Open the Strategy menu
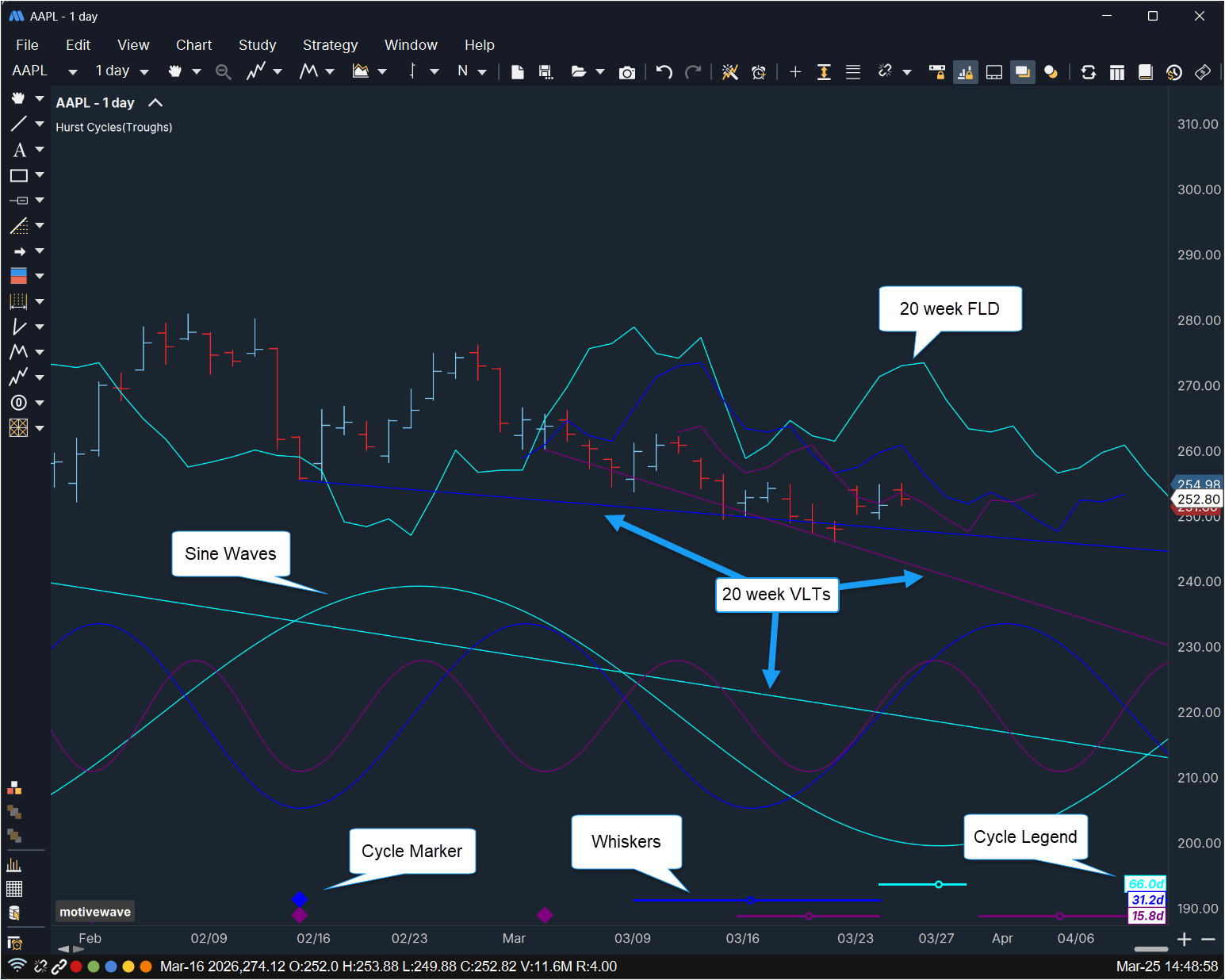Screen dimensions: 1225x980 click(x=330, y=45)
